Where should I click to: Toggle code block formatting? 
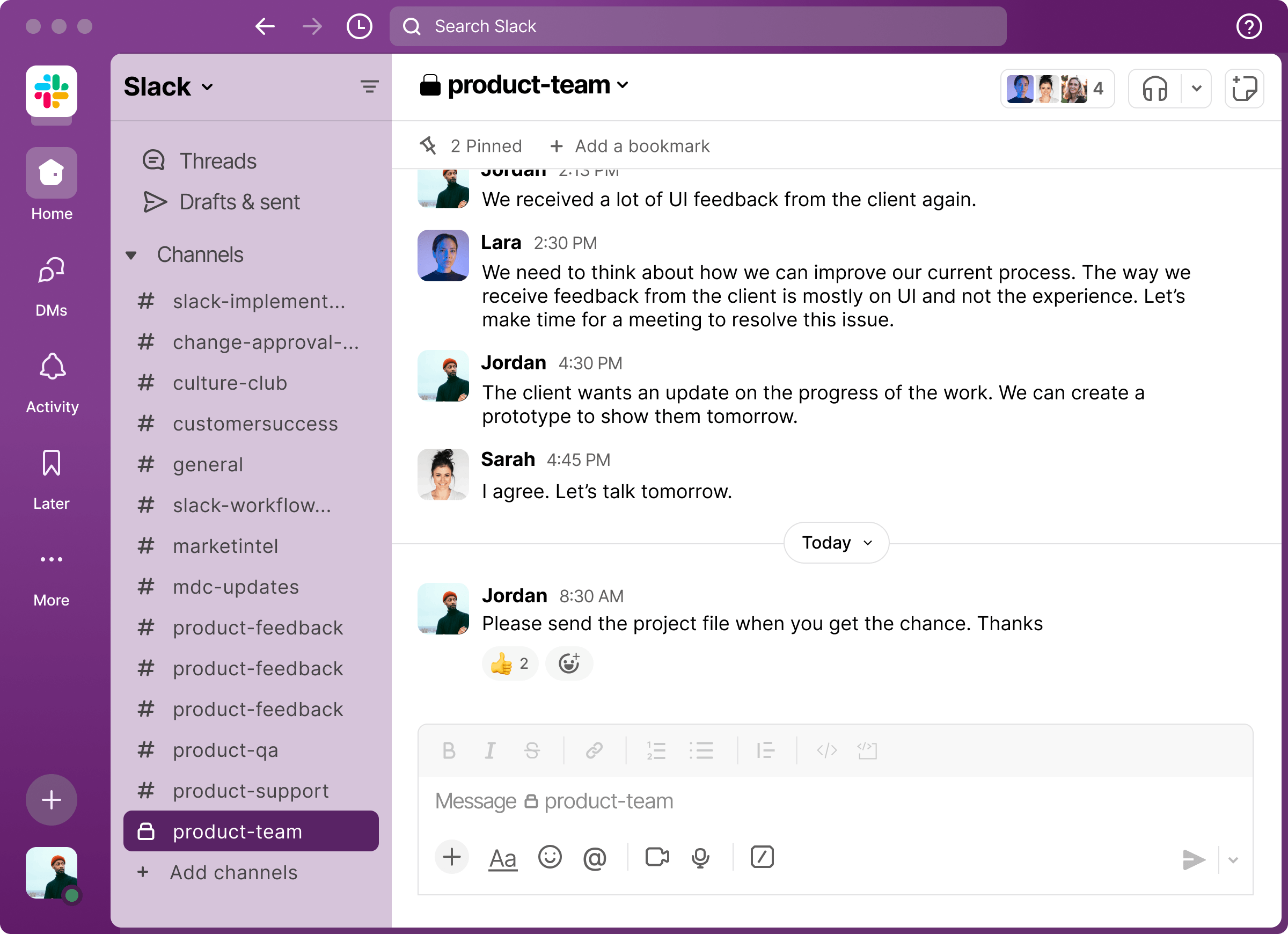pyautogui.click(x=867, y=750)
